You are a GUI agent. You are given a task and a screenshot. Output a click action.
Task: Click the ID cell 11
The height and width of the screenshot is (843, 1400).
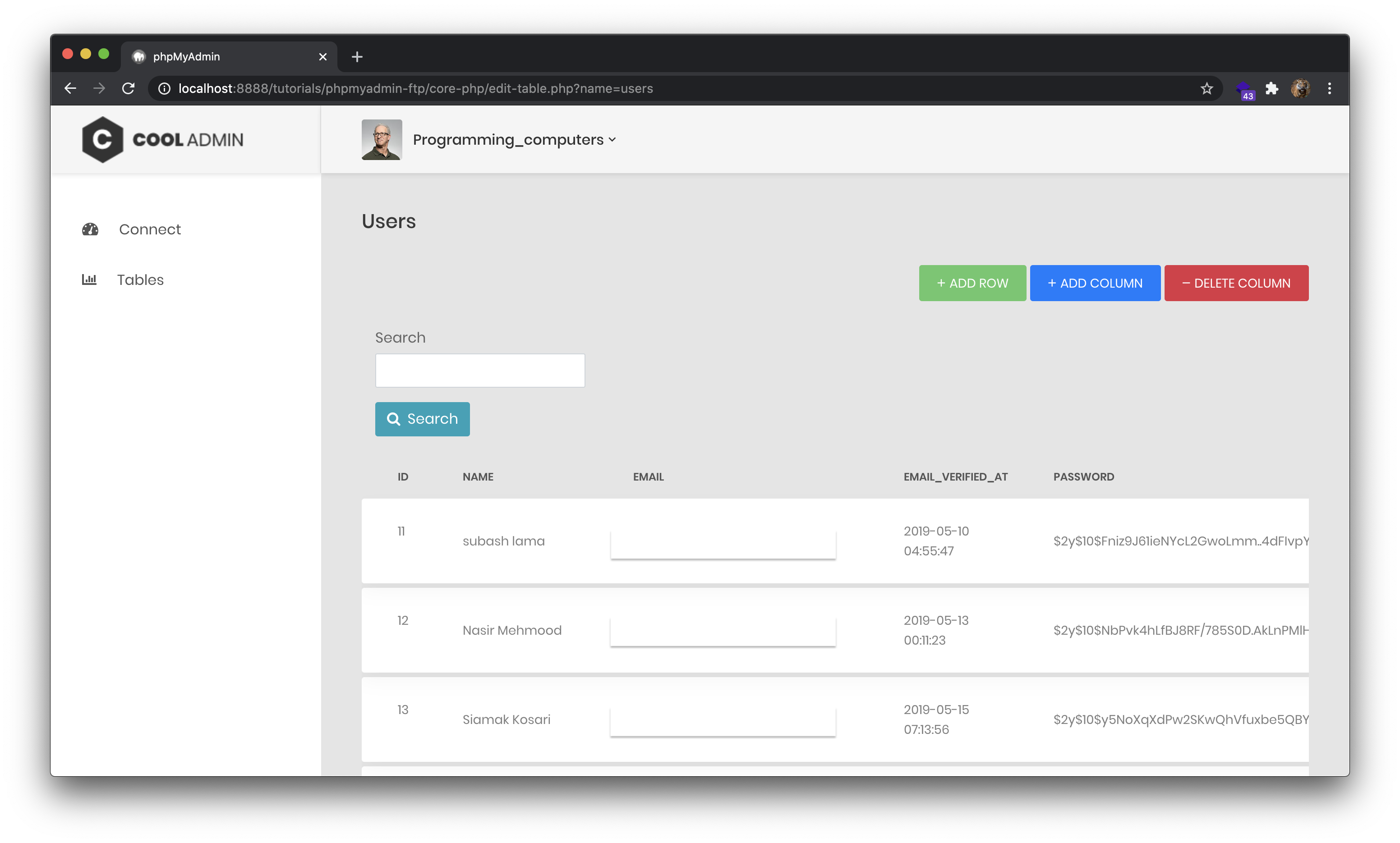[401, 531]
